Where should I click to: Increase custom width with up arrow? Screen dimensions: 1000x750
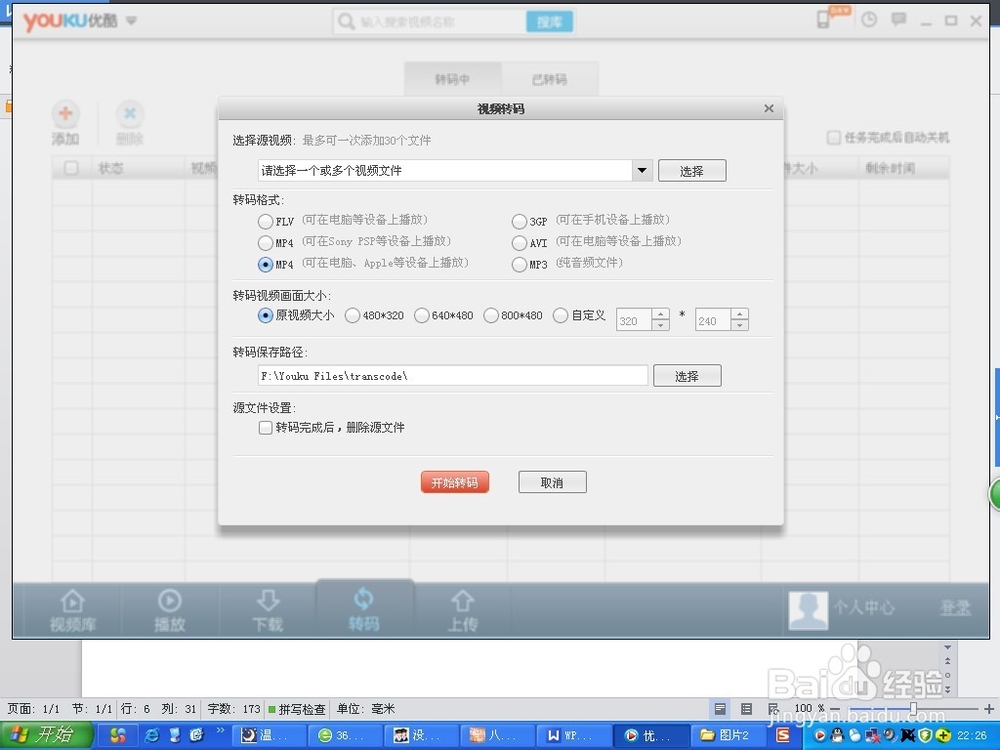point(661,314)
